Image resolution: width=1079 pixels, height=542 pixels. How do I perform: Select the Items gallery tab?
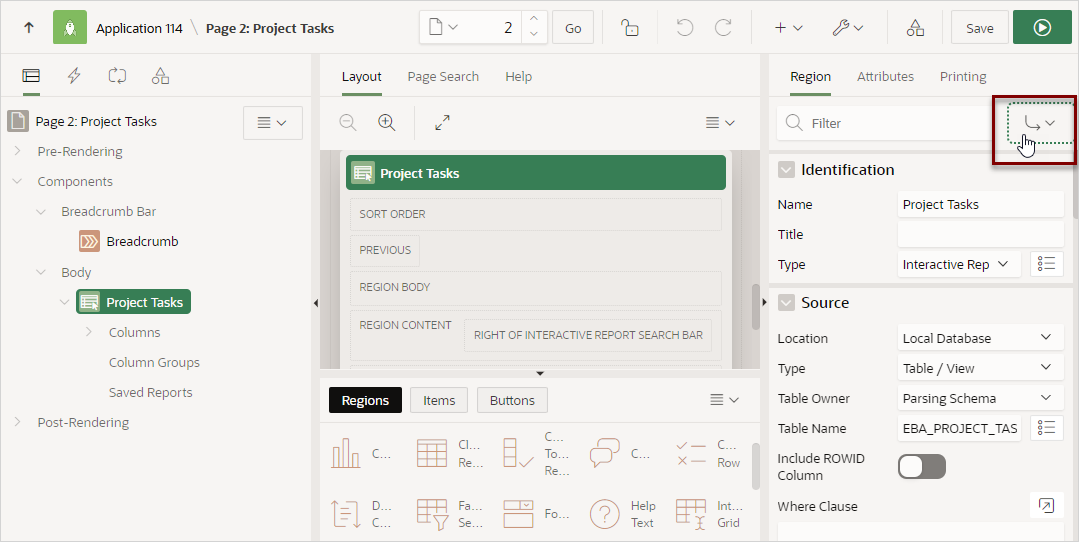439,400
